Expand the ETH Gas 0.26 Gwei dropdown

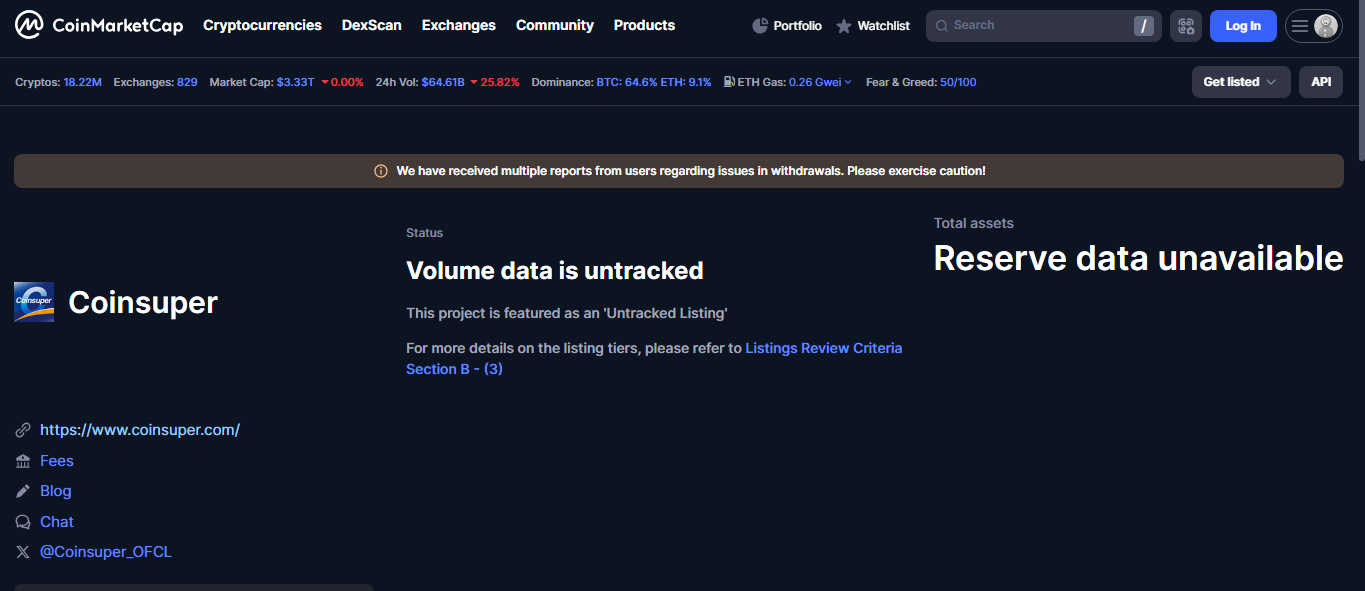click(x=820, y=82)
